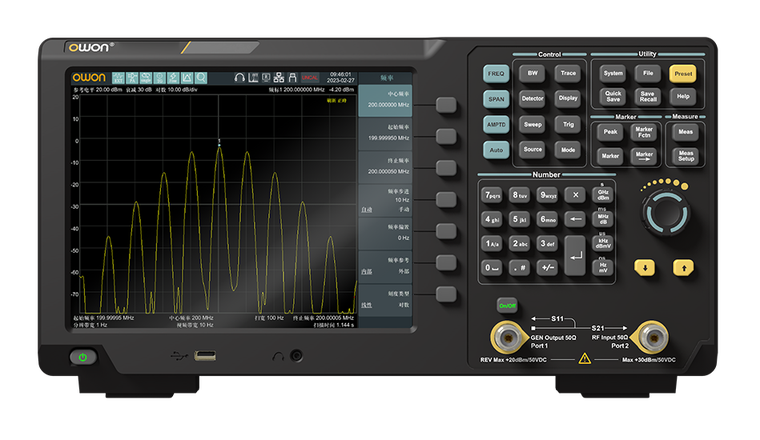Push the decimal point # key

pos(519,267)
